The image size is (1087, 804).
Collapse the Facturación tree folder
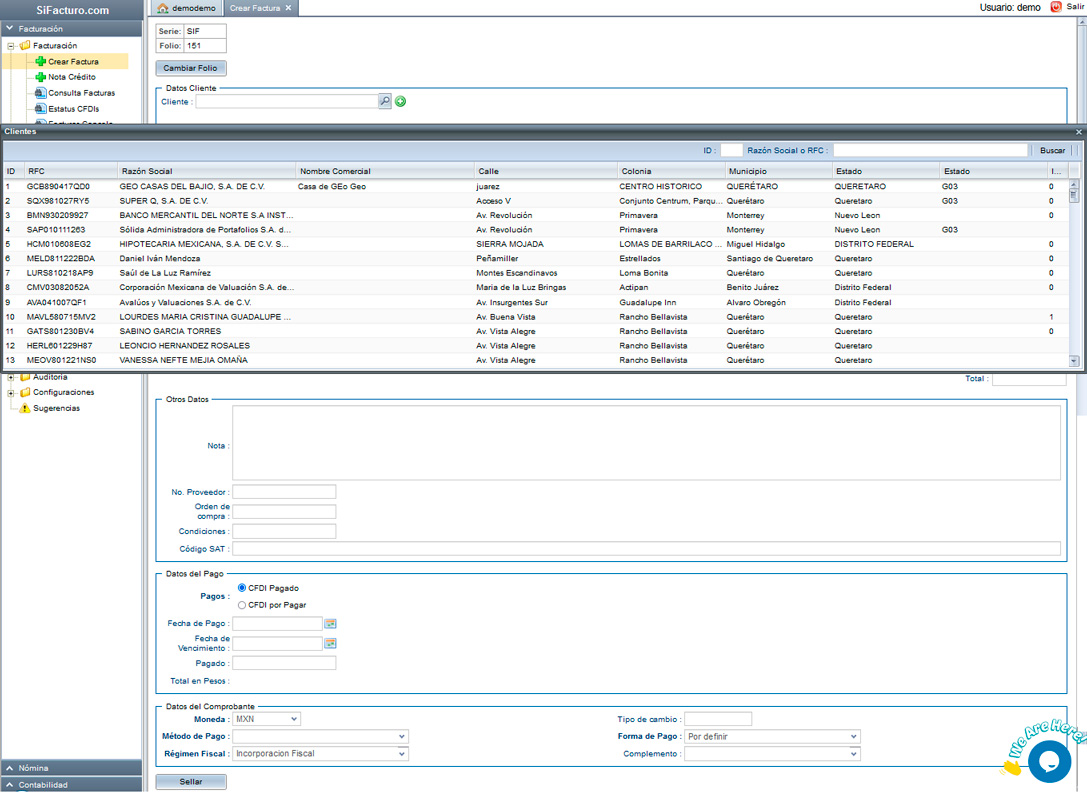(x=11, y=46)
